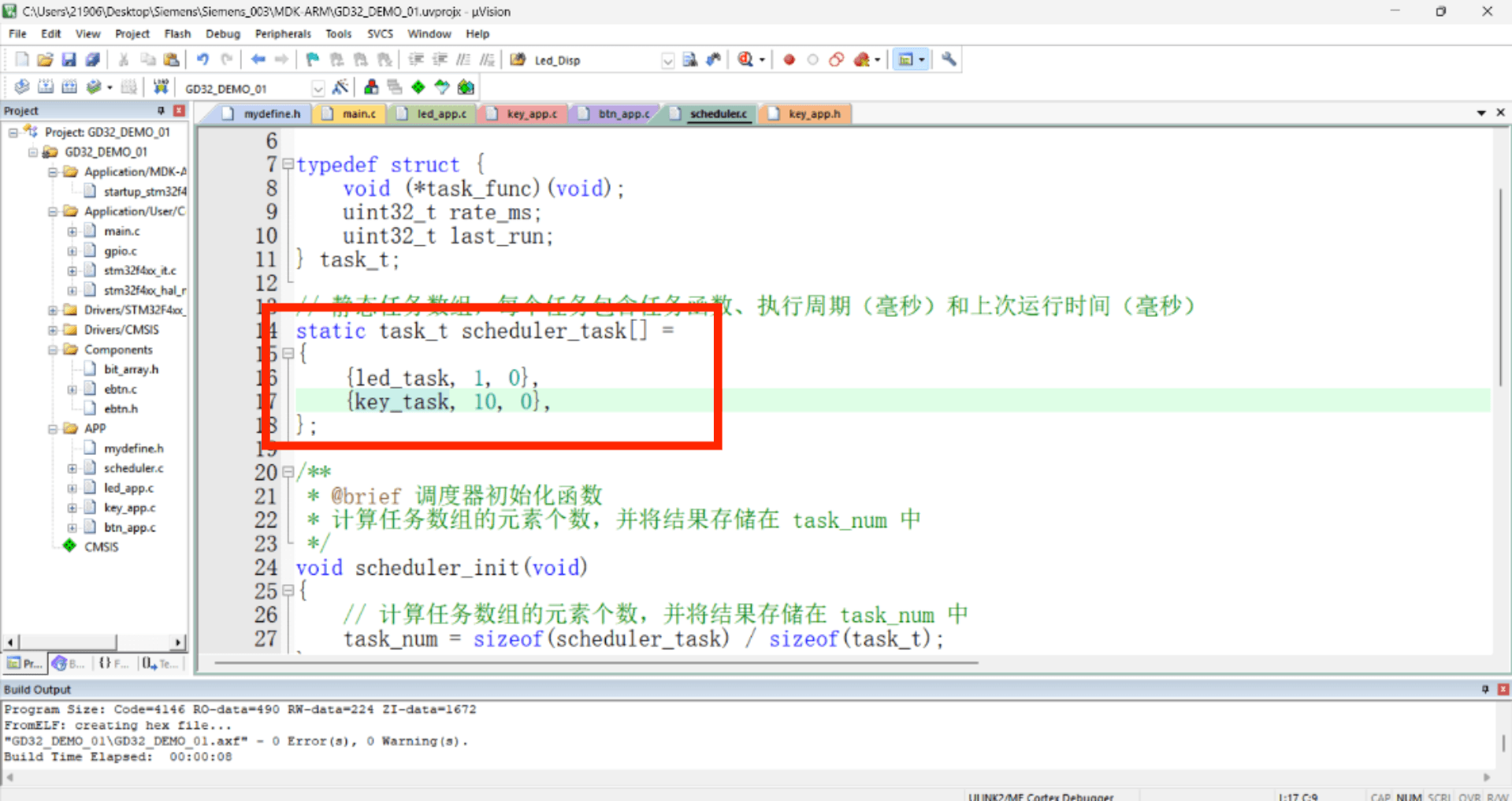Screen dimensions: 1512x801
Task: Click the Save file toolbar icon
Action: (x=69, y=60)
